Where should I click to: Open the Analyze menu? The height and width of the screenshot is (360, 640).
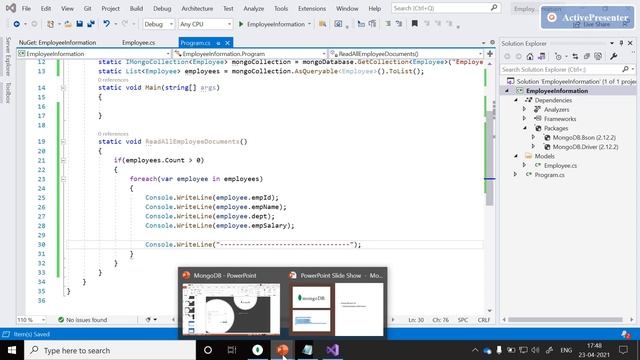253,8
